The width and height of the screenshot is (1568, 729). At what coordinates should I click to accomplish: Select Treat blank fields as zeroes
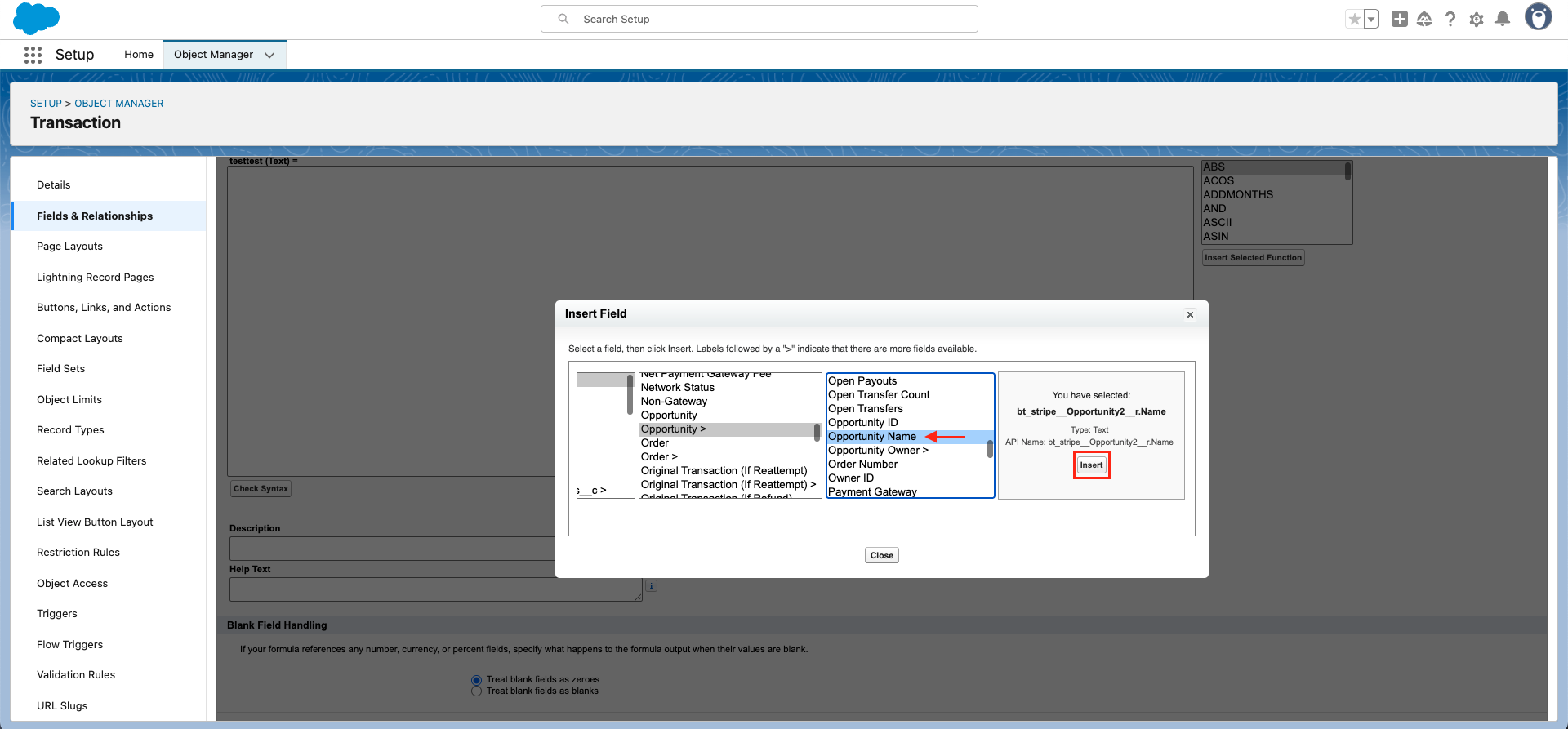tap(476, 680)
